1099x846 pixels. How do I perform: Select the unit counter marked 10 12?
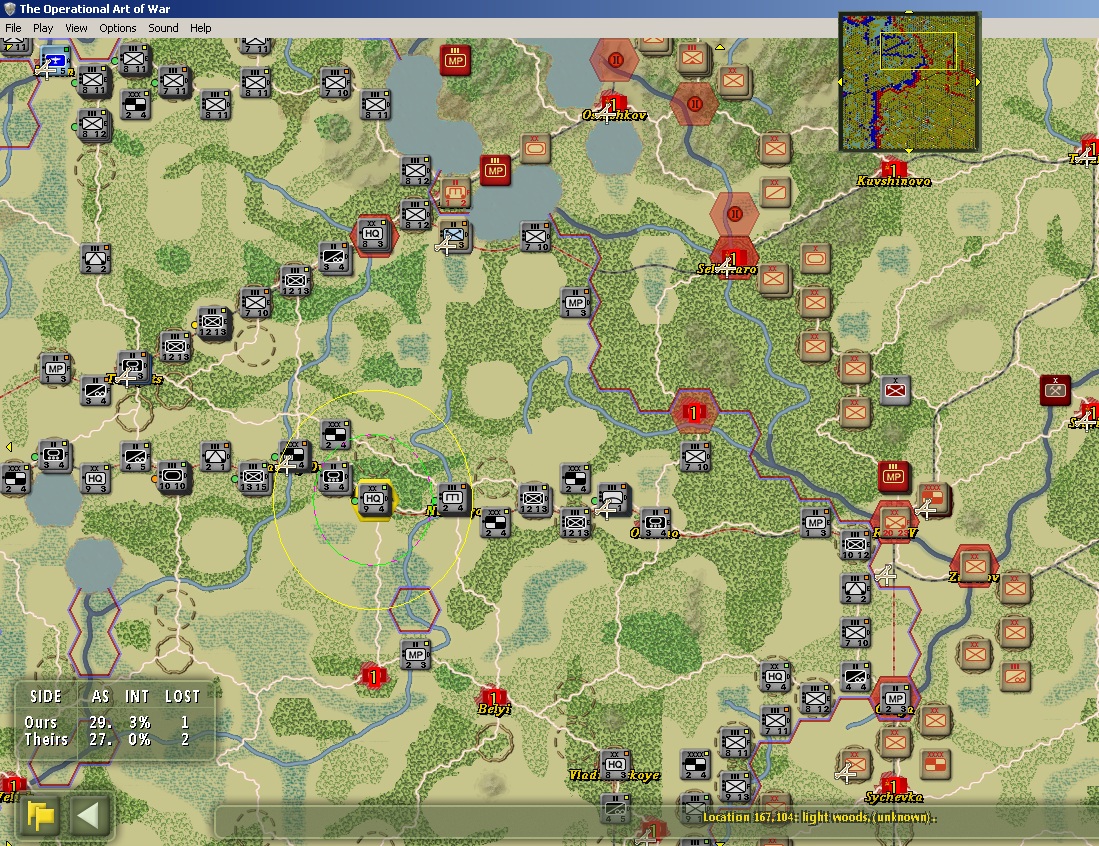pos(856,545)
